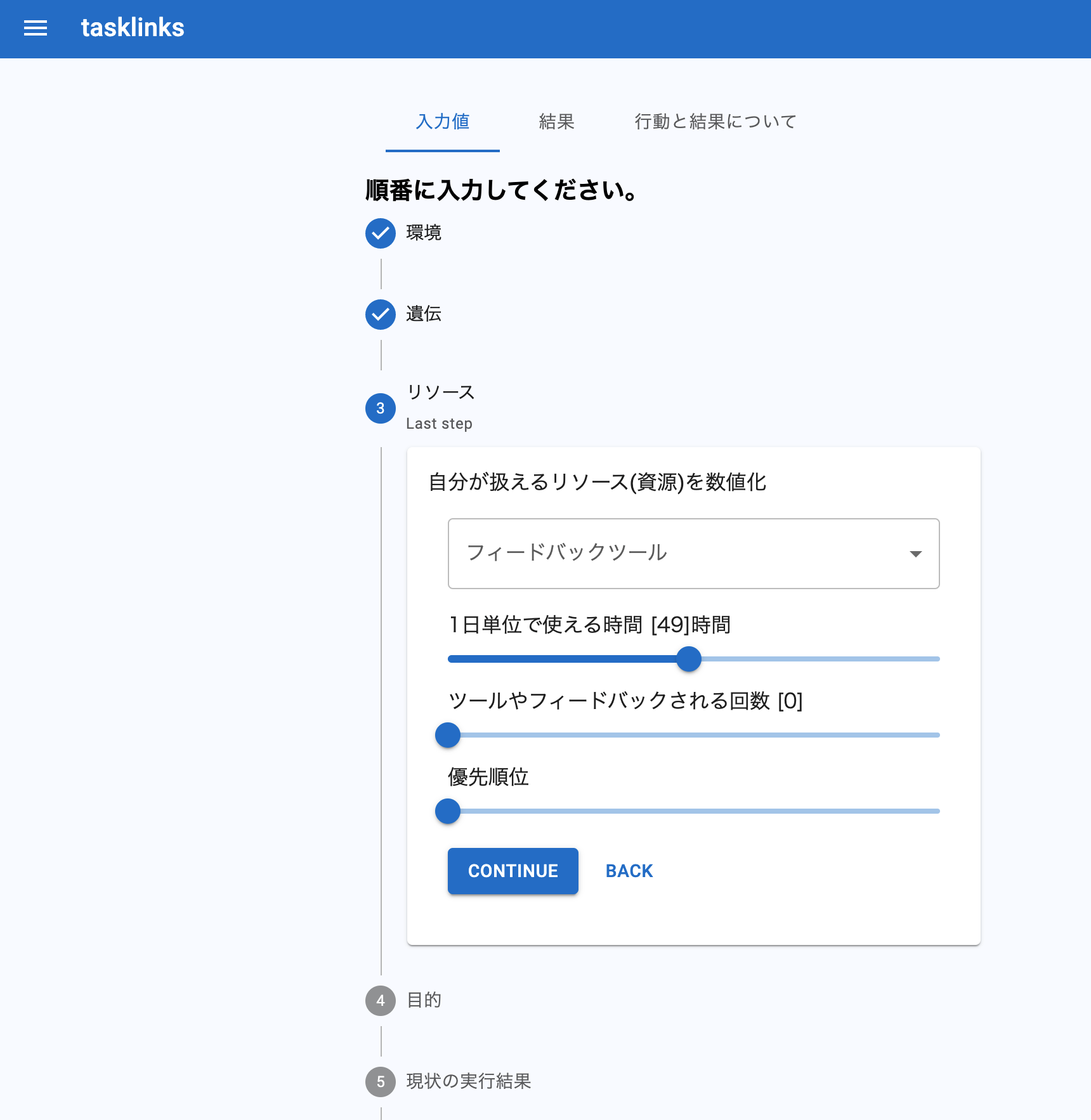The width and height of the screenshot is (1091, 1120).
Task: Open the 行動と結果について tab
Action: point(715,122)
